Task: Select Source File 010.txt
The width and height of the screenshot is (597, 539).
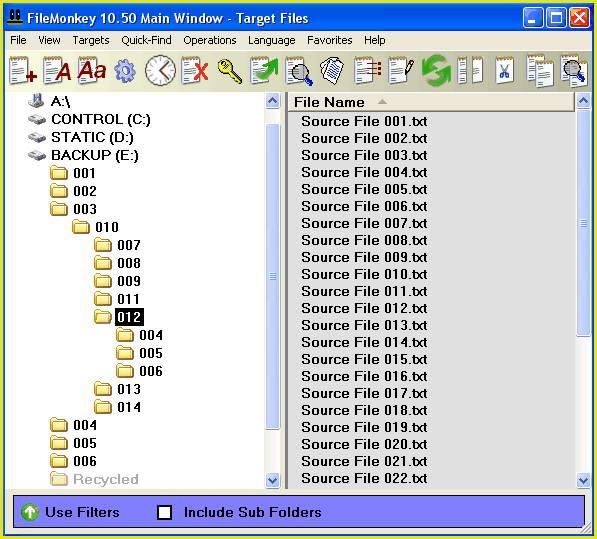Action: [364, 274]
